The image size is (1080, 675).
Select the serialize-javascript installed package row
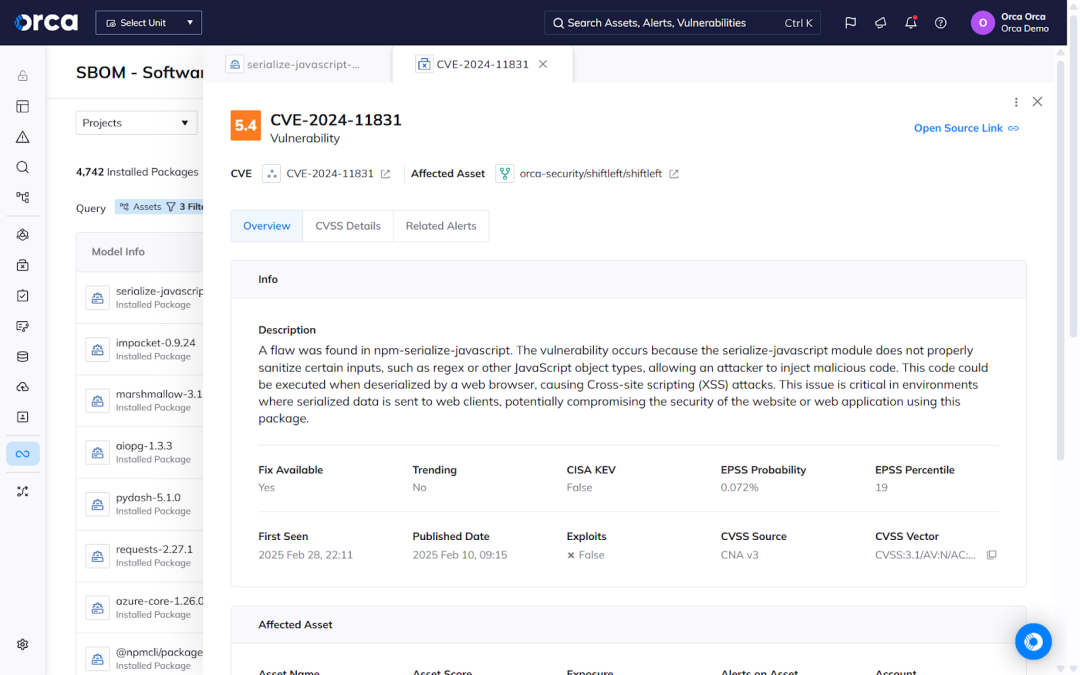point(140,298)
